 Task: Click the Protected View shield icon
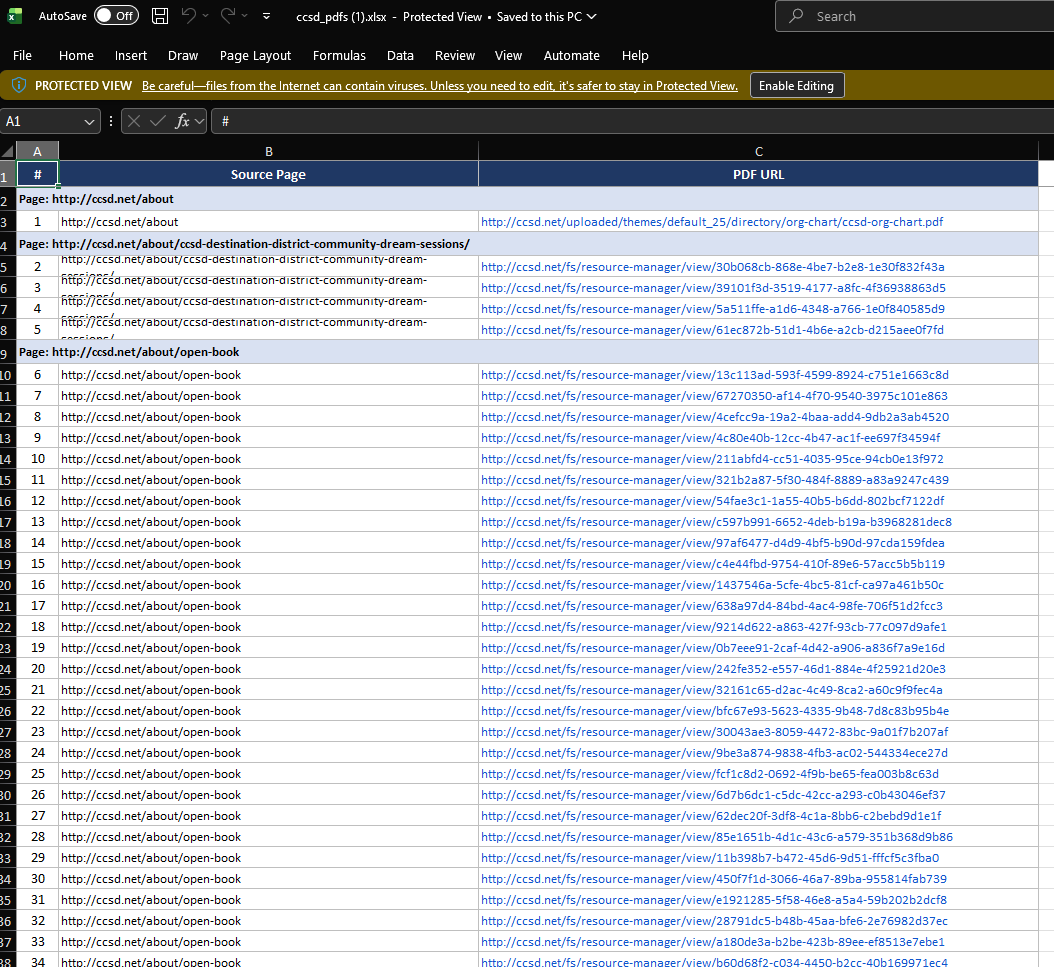coord(18,86)
